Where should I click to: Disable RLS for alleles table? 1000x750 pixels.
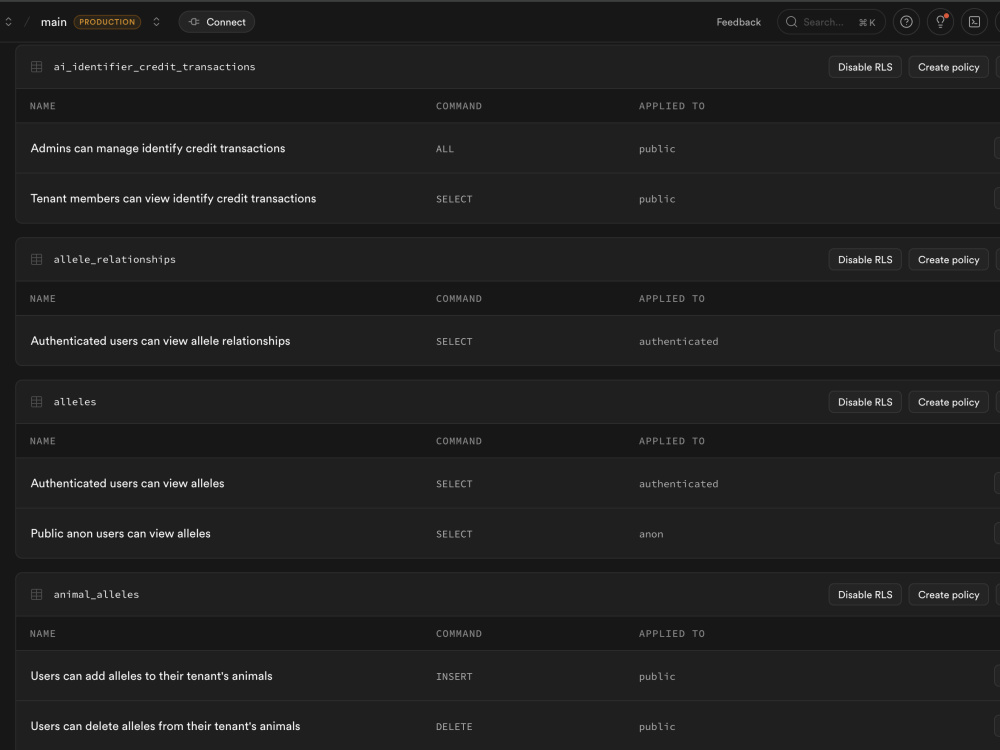coord(865,402)
